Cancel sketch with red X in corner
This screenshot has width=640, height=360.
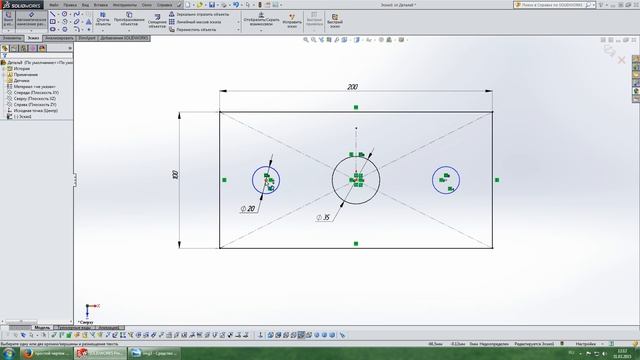[621, 60]
